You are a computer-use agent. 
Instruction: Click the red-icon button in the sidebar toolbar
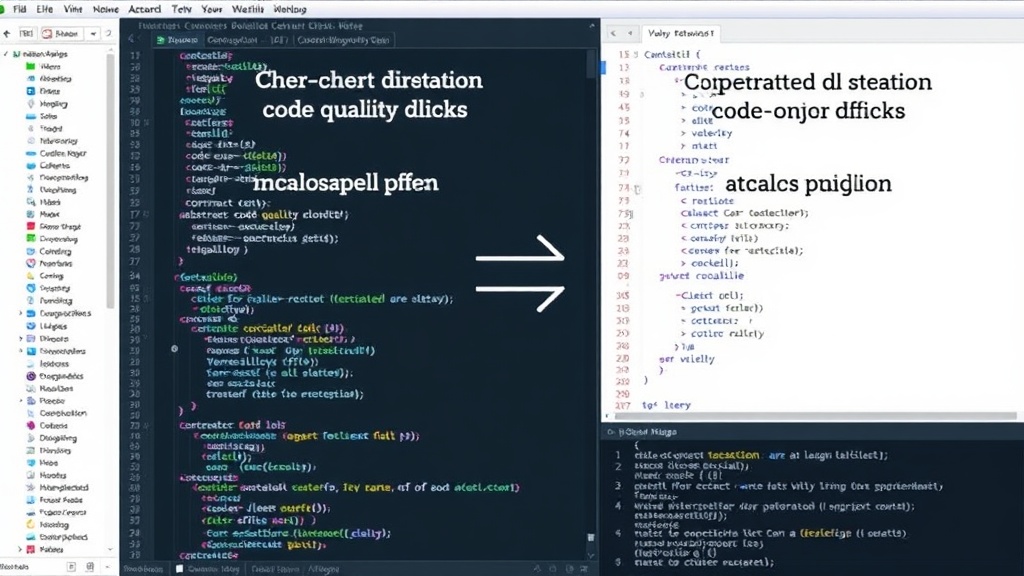point(60,33)
